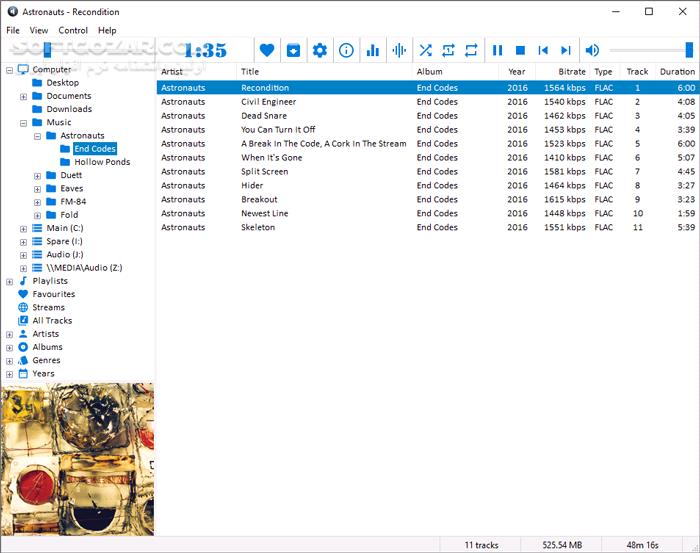Toggle the repeat loop button
The image size is (700, 553).
coord(471,50)
